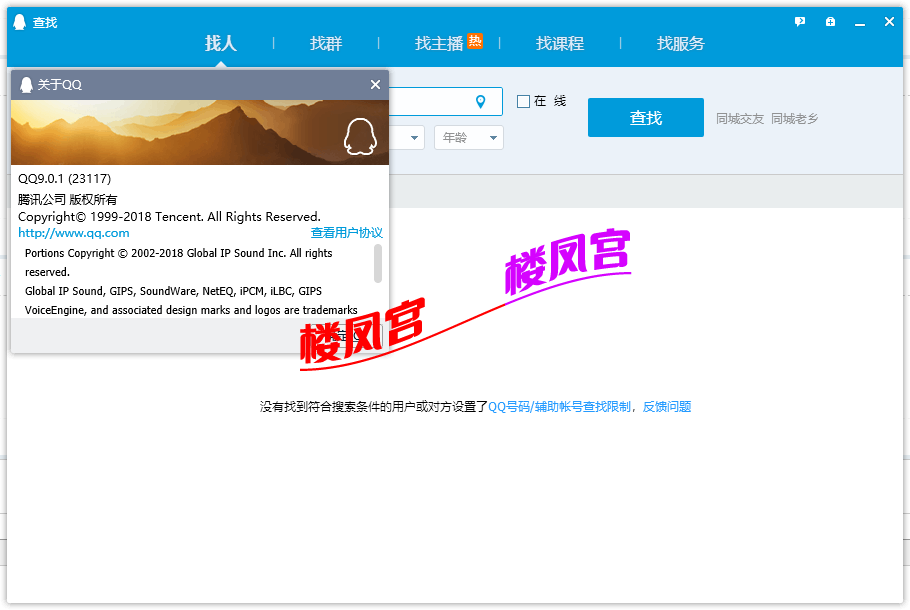Click the penguin logo on the banner
The image size is (910, 610).
[x=360, y=136]
